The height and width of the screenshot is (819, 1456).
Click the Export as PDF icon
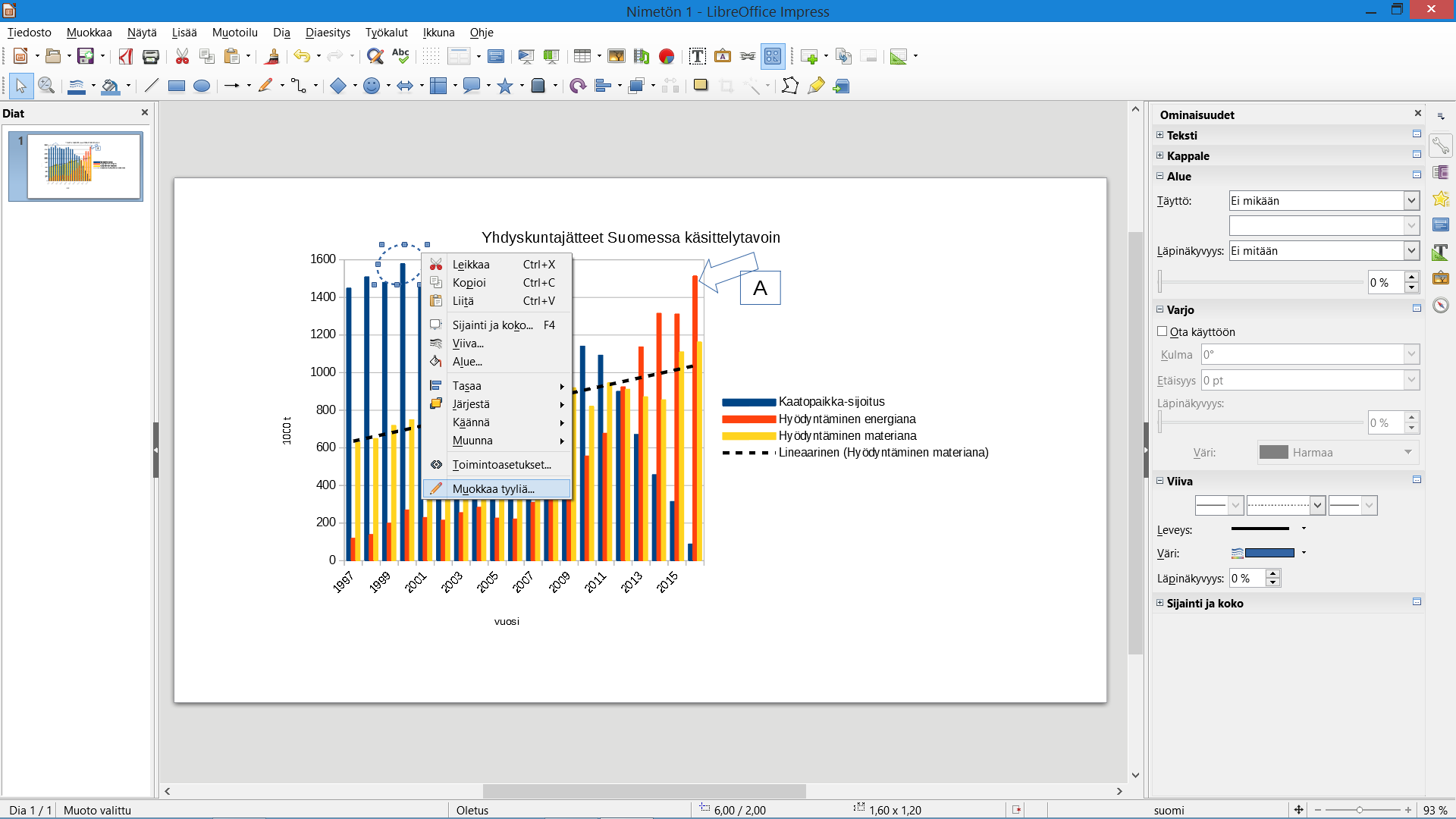pyautogui.click(x=126, y=56)
